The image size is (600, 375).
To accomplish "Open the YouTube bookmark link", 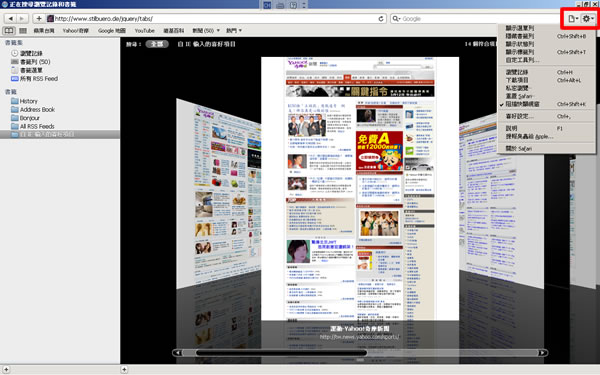I will (x=144, y=31).
